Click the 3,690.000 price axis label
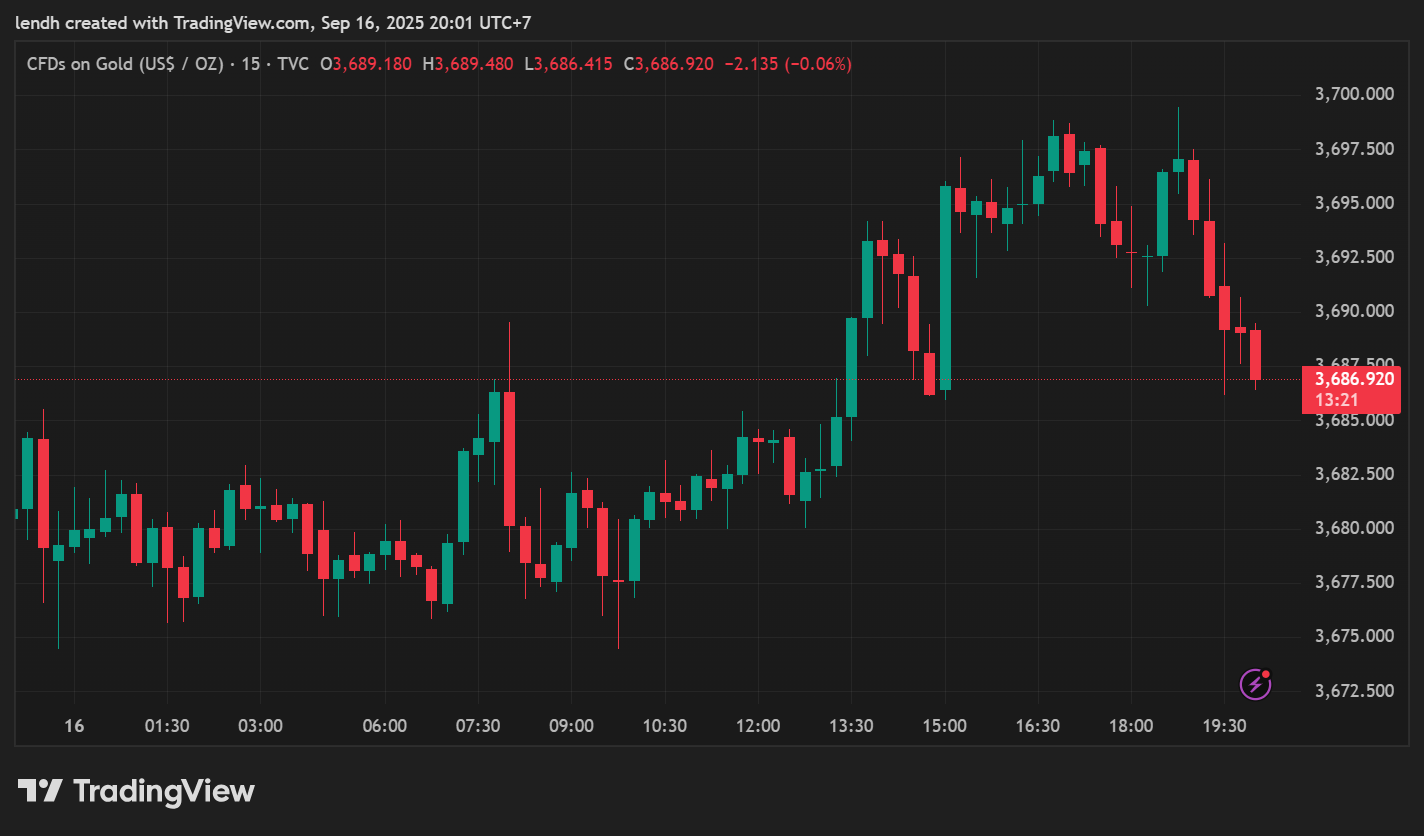The image size is (1424, 836). coord(1354,311)
